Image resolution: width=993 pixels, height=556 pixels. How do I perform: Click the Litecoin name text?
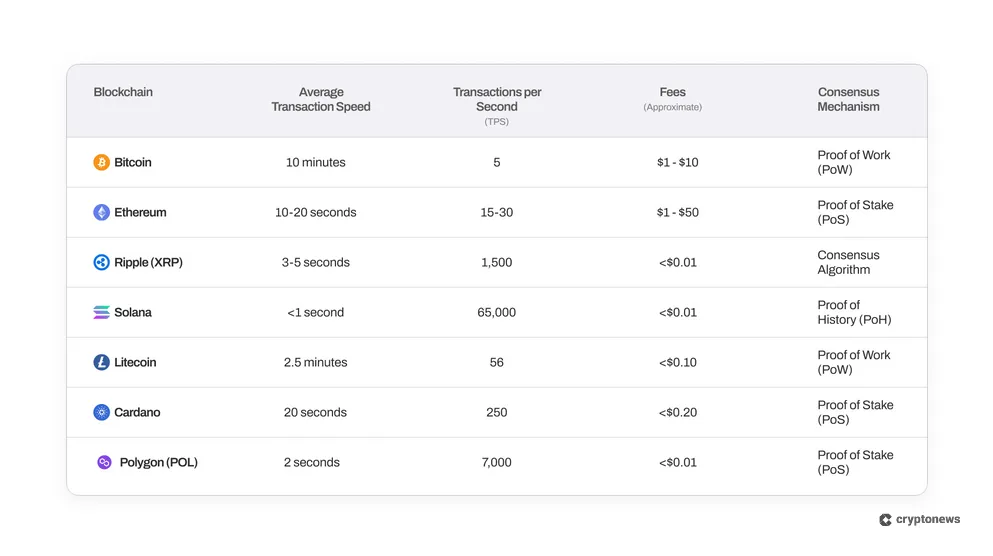[135, 362]
